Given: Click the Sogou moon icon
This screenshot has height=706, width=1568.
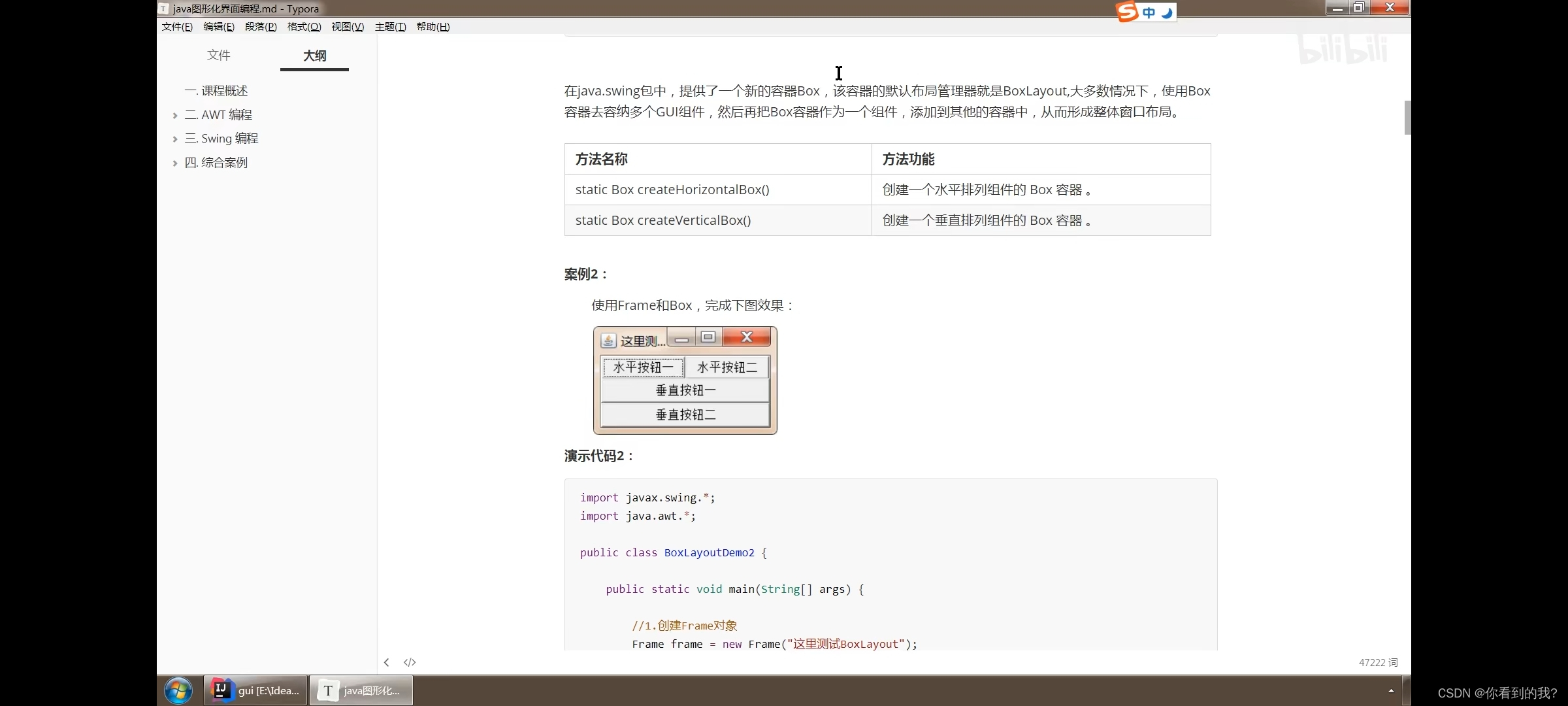Looking at the screenshot, I should pyautogui.click(x=1166, y=12).
